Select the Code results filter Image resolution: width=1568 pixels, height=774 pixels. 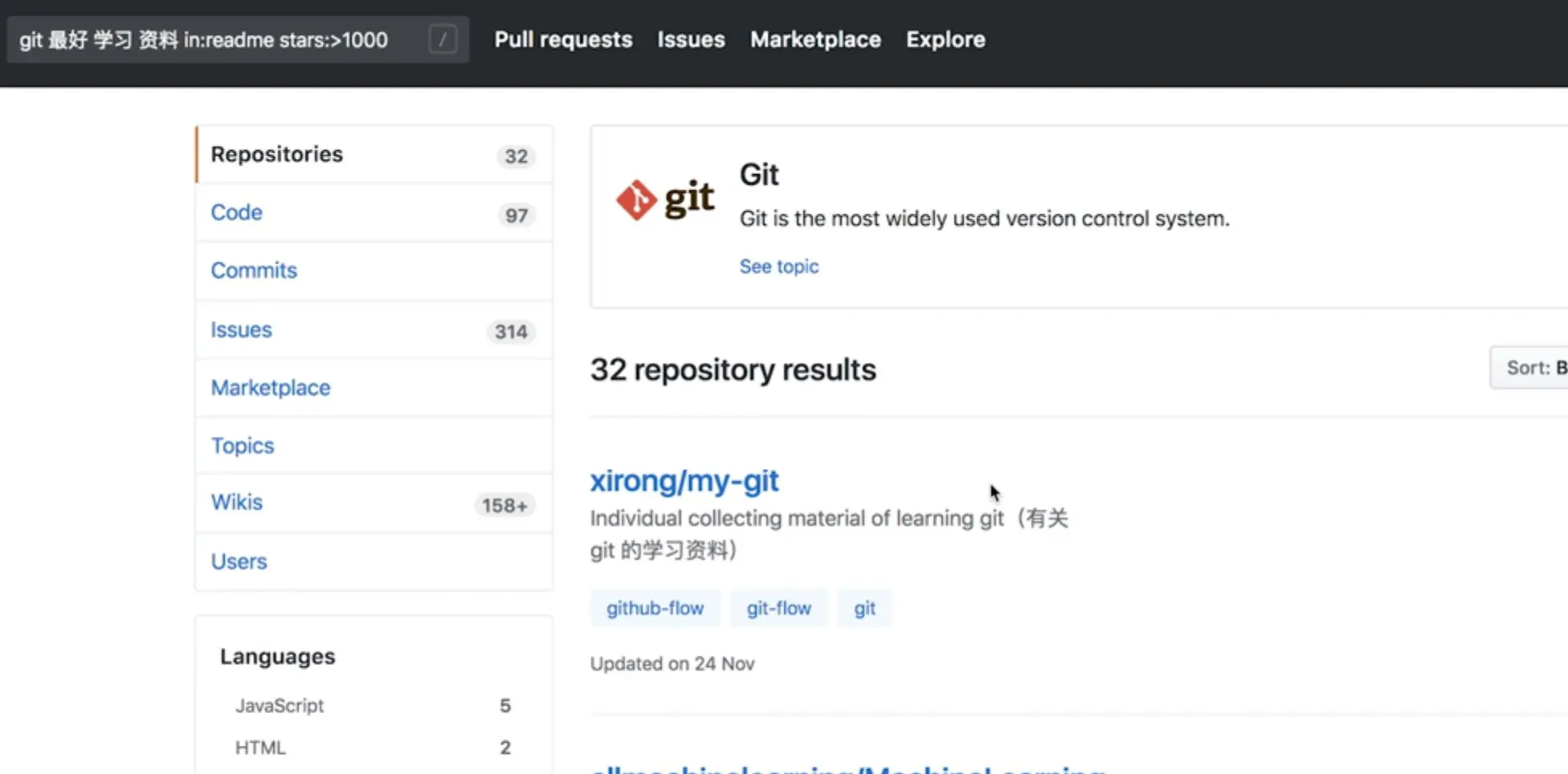(374, 213)
